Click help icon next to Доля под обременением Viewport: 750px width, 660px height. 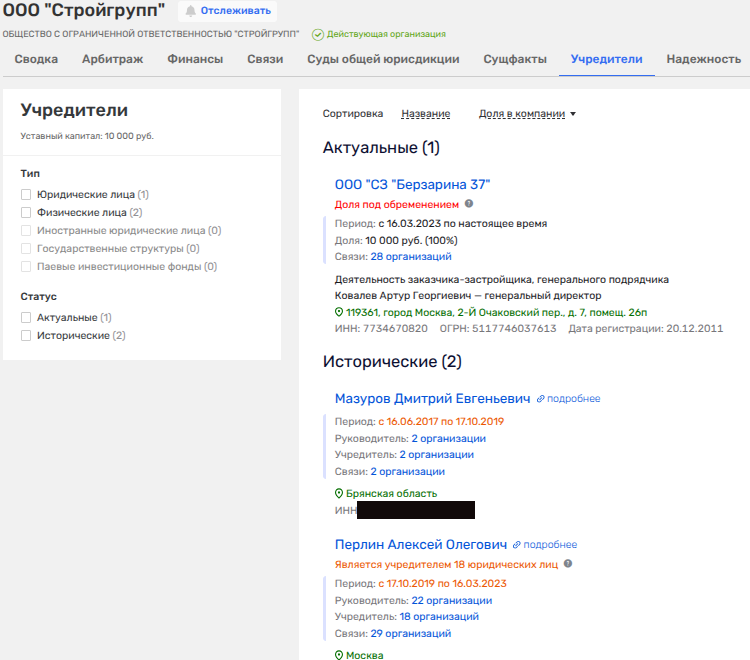click(469, 204)
